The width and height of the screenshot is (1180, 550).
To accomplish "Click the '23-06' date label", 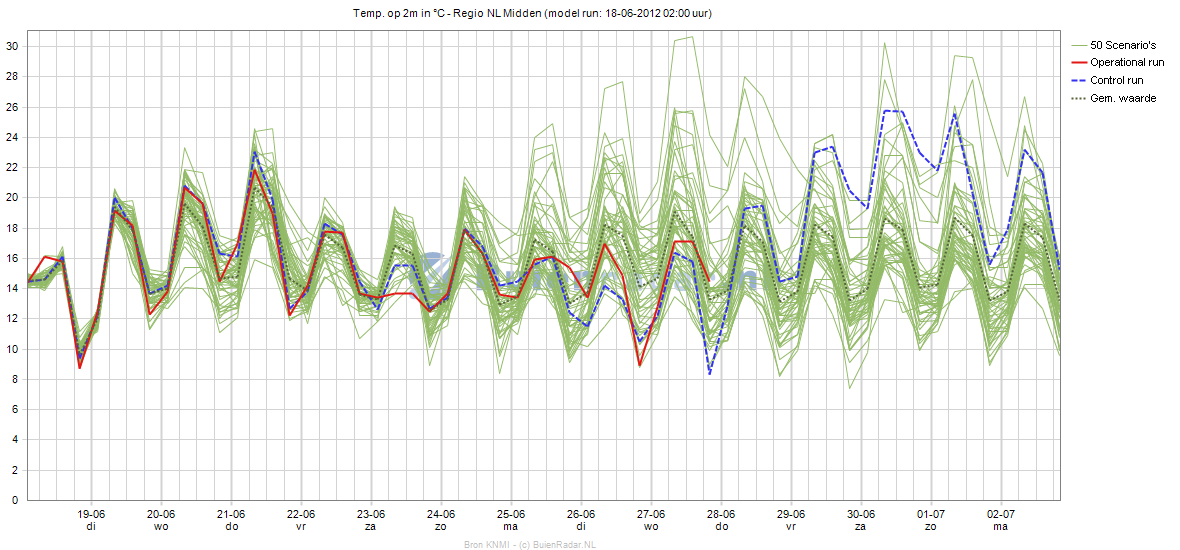I will pos(371,515).
